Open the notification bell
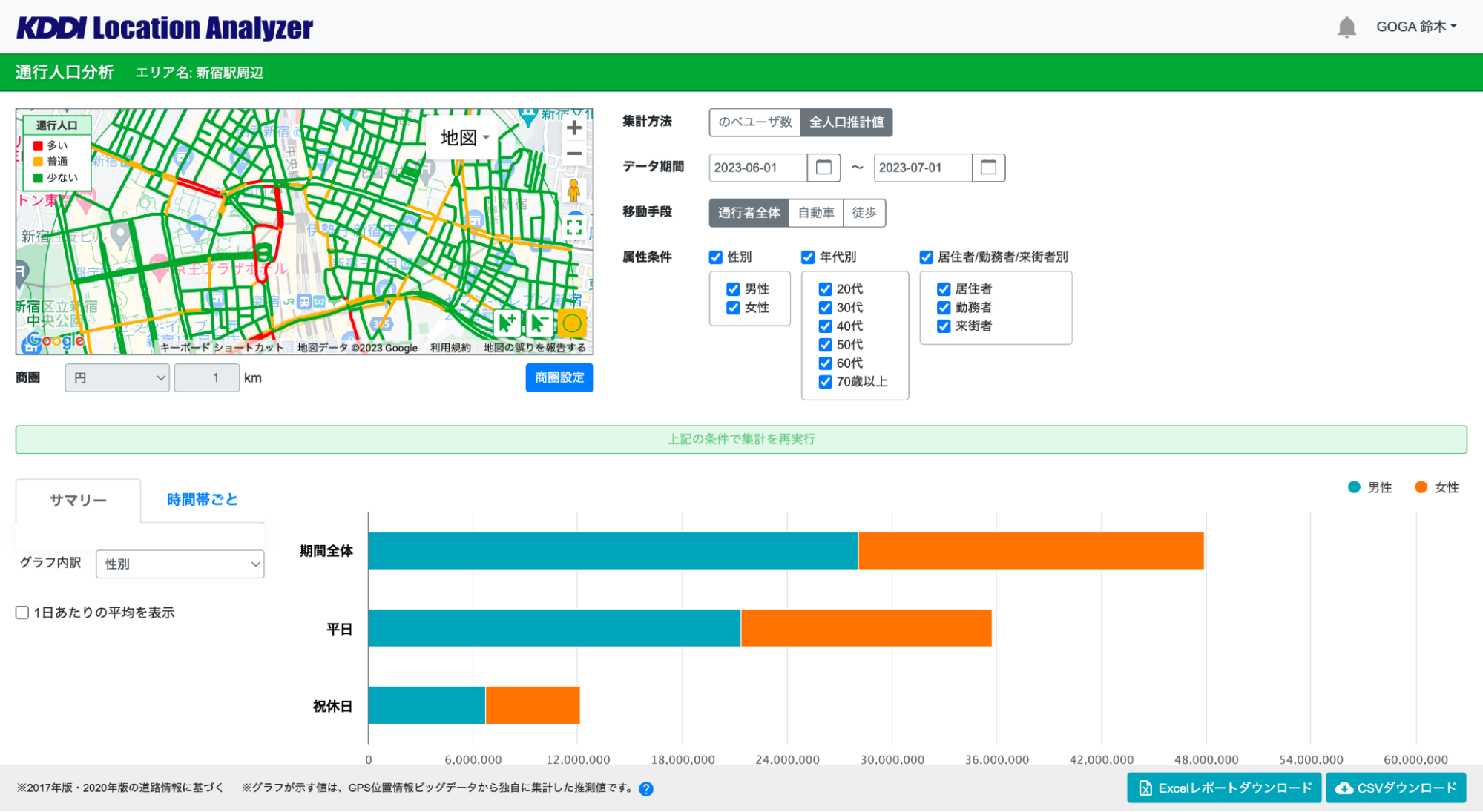Viewport: 1483px width, 812px height. (1346, 27)
